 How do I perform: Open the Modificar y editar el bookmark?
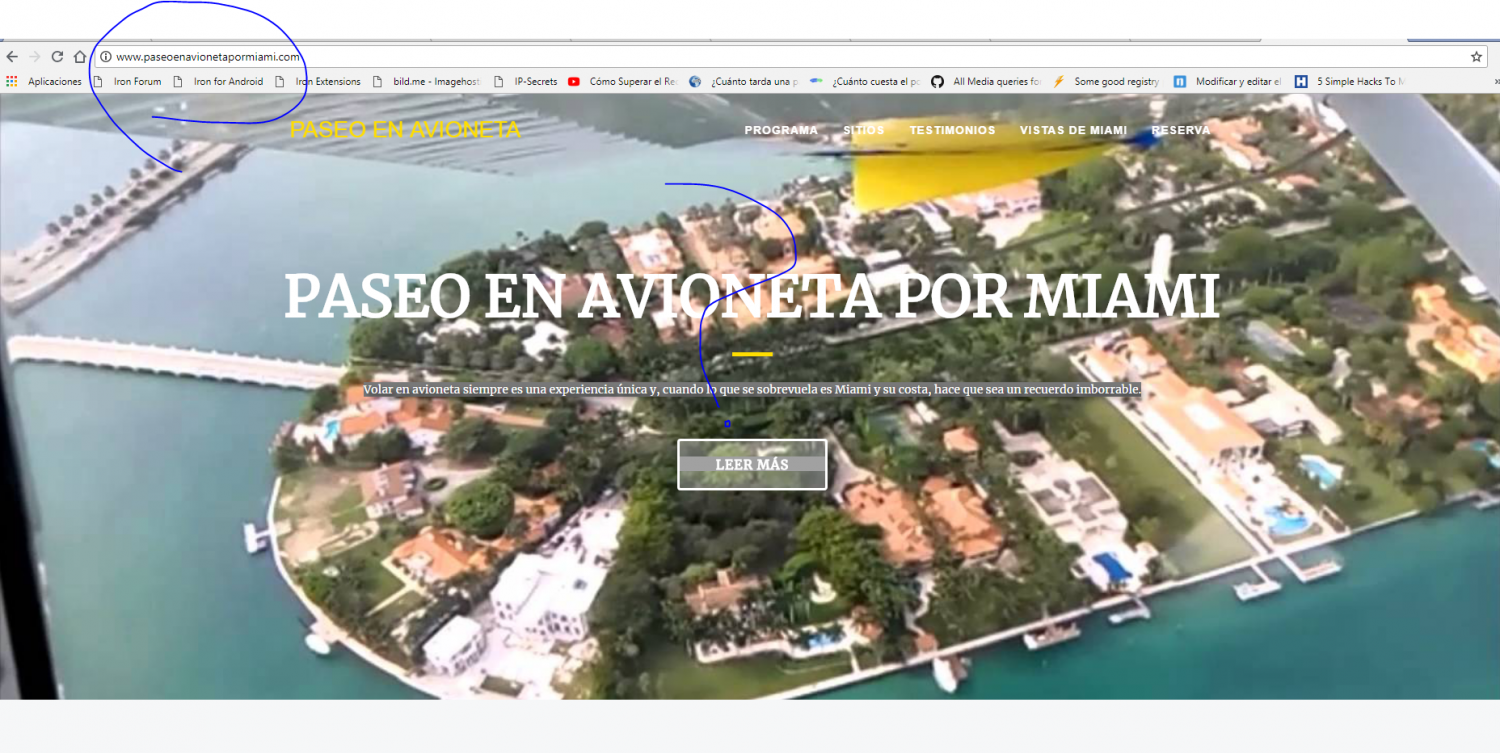pos(1228,82)
